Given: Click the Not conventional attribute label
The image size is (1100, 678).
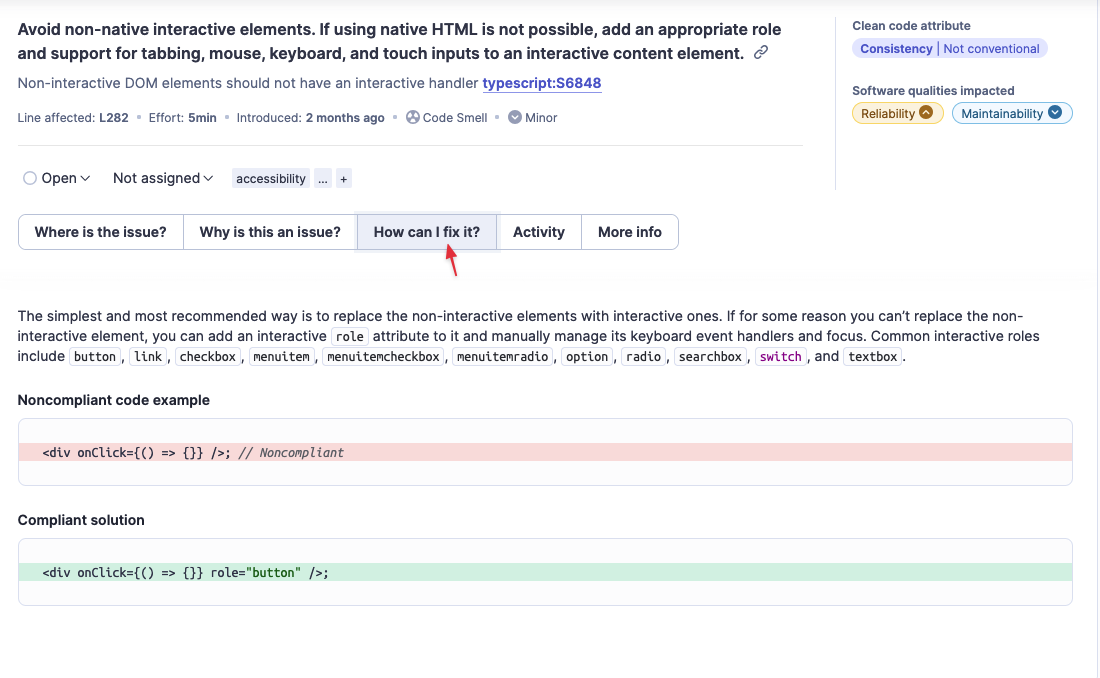Looking at the screenshot, I should pyautogui.click(x=991, y=49).
